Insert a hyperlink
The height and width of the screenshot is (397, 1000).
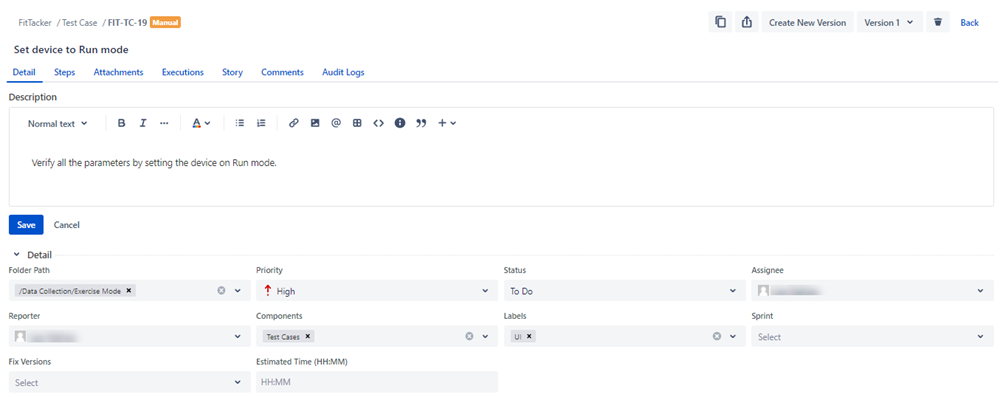pos(293,123)
